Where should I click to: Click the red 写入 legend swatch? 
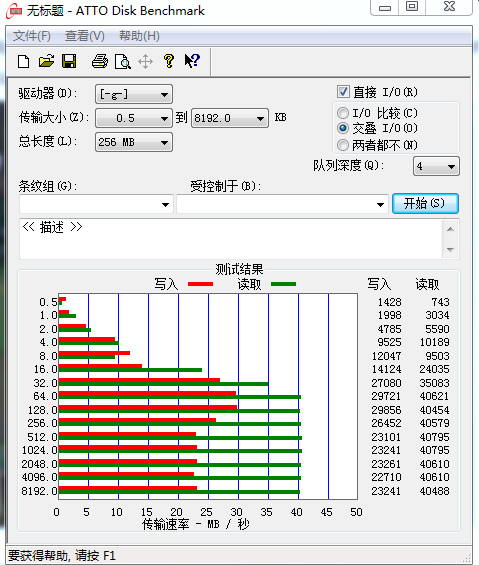pos(200,284)
